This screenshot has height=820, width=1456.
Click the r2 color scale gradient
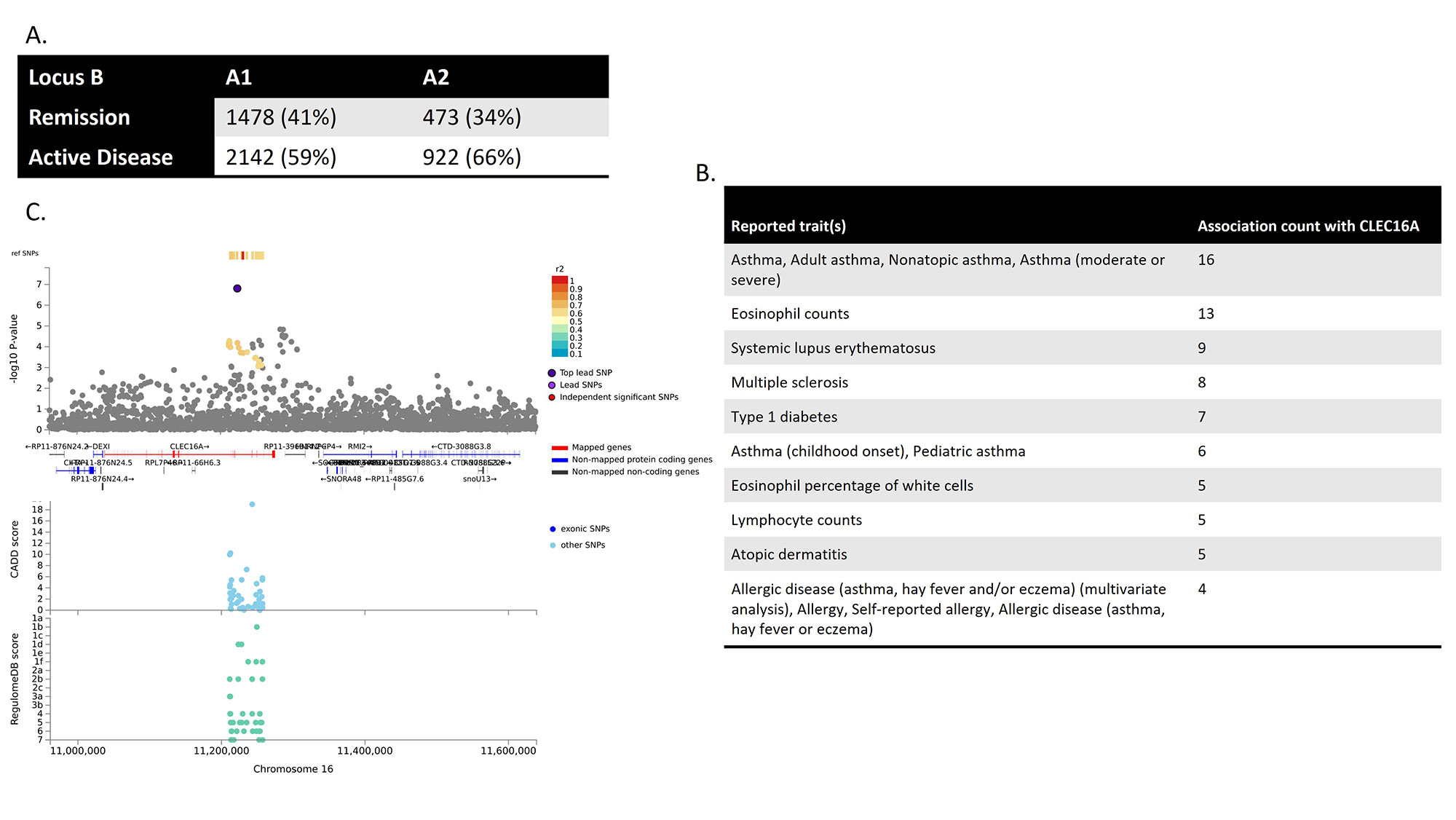[x=559, y=316]
